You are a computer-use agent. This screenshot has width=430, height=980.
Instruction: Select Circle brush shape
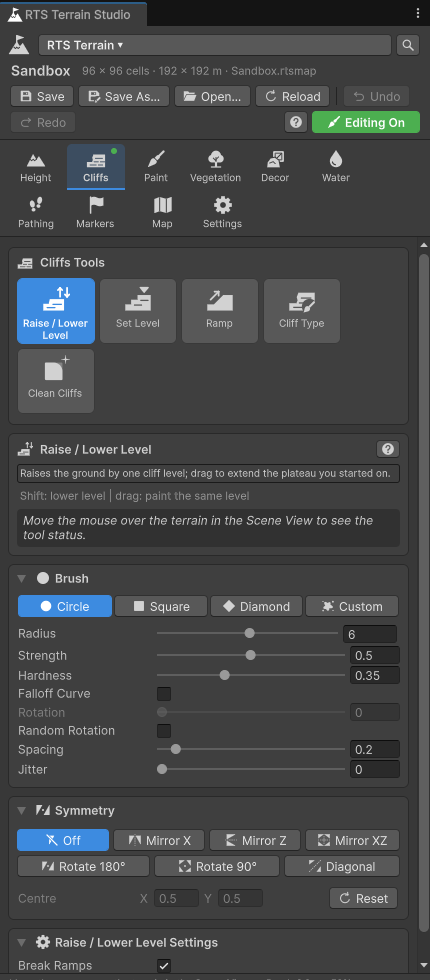pyautogui.click(x=65, y=606)
